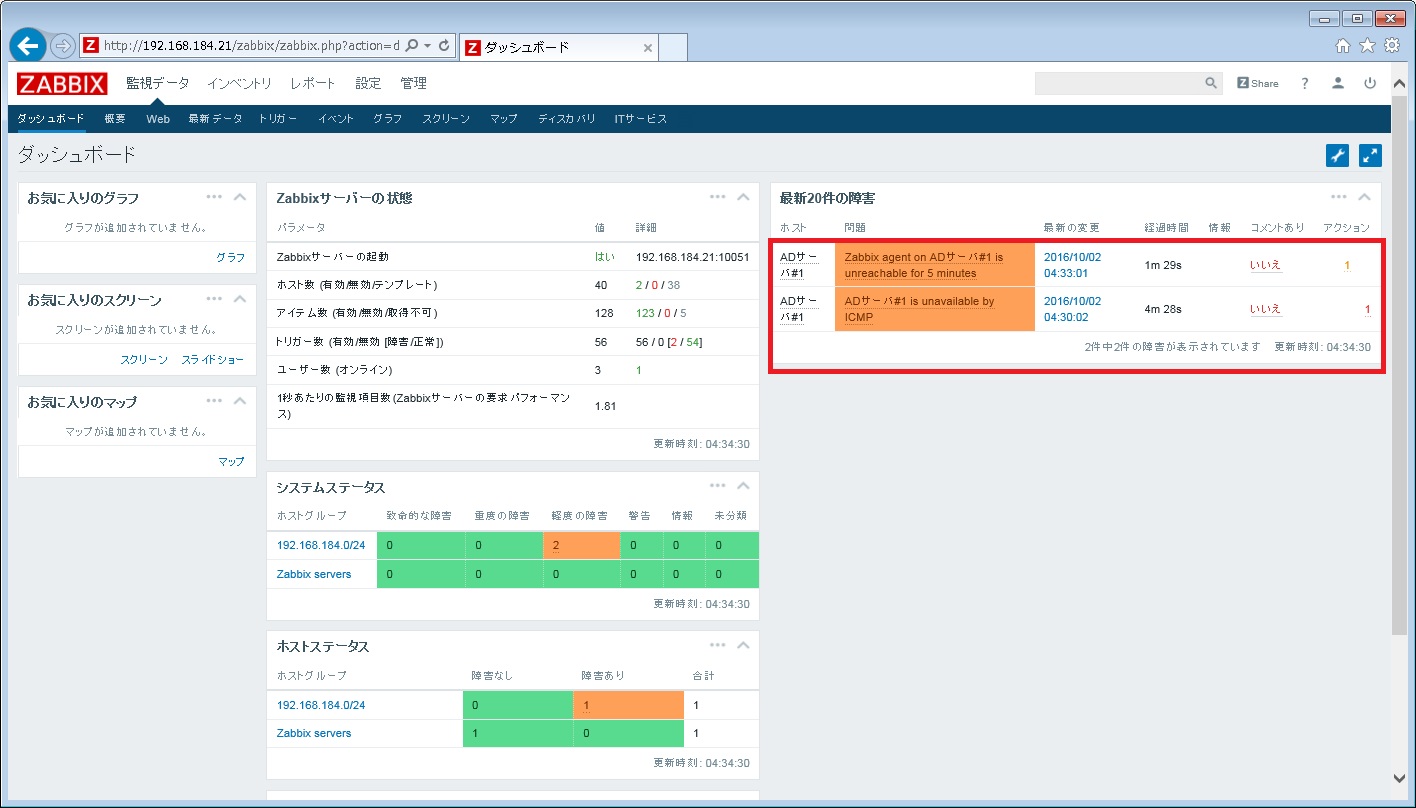This screenshot has width=1416, height=808.
Task: Open the レポート main menu
Action: [x=313, y=84]
